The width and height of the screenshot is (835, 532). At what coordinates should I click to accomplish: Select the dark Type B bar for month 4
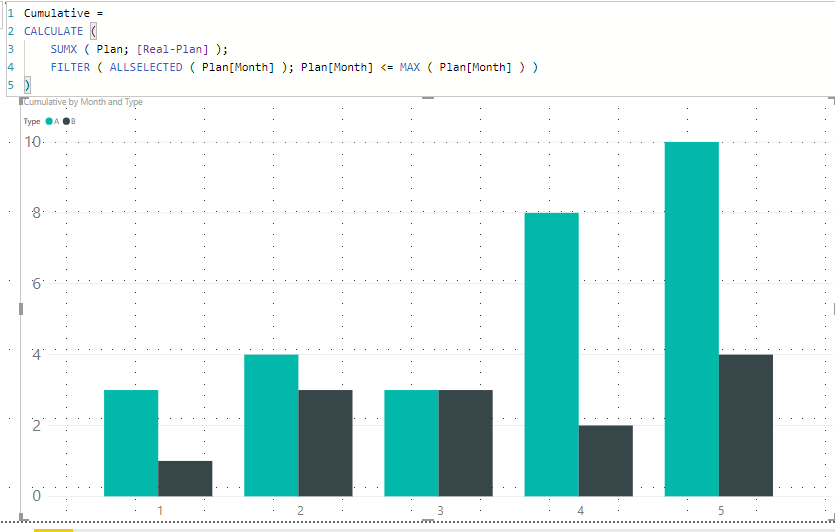coord(606,461)
